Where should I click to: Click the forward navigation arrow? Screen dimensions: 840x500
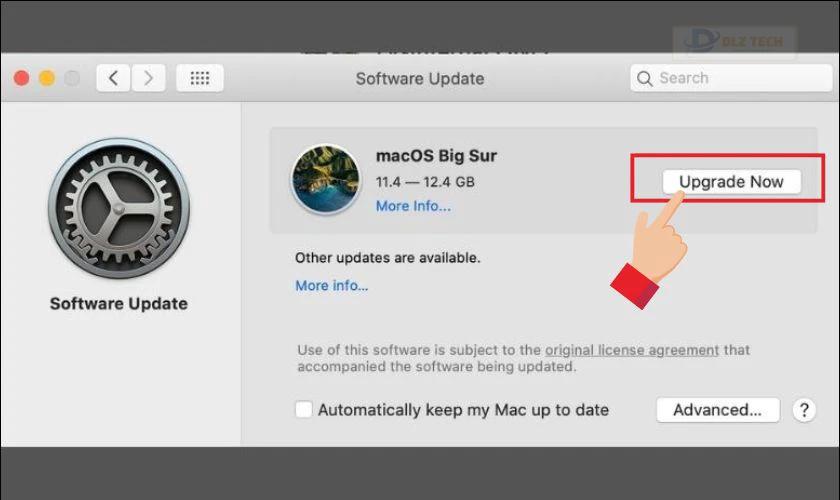point(148,78)
